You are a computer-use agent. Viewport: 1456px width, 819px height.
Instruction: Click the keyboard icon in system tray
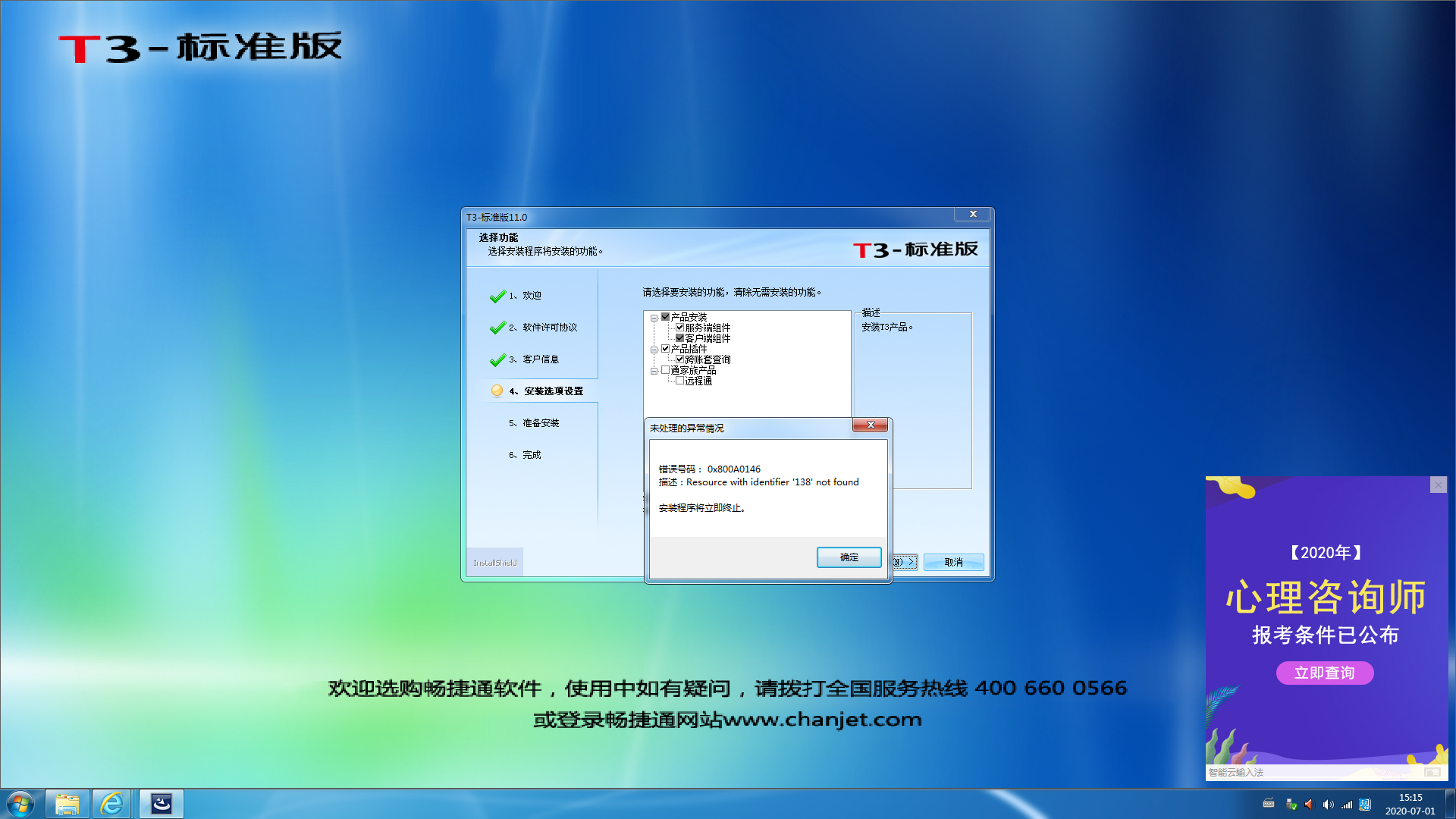point(1269,804)
